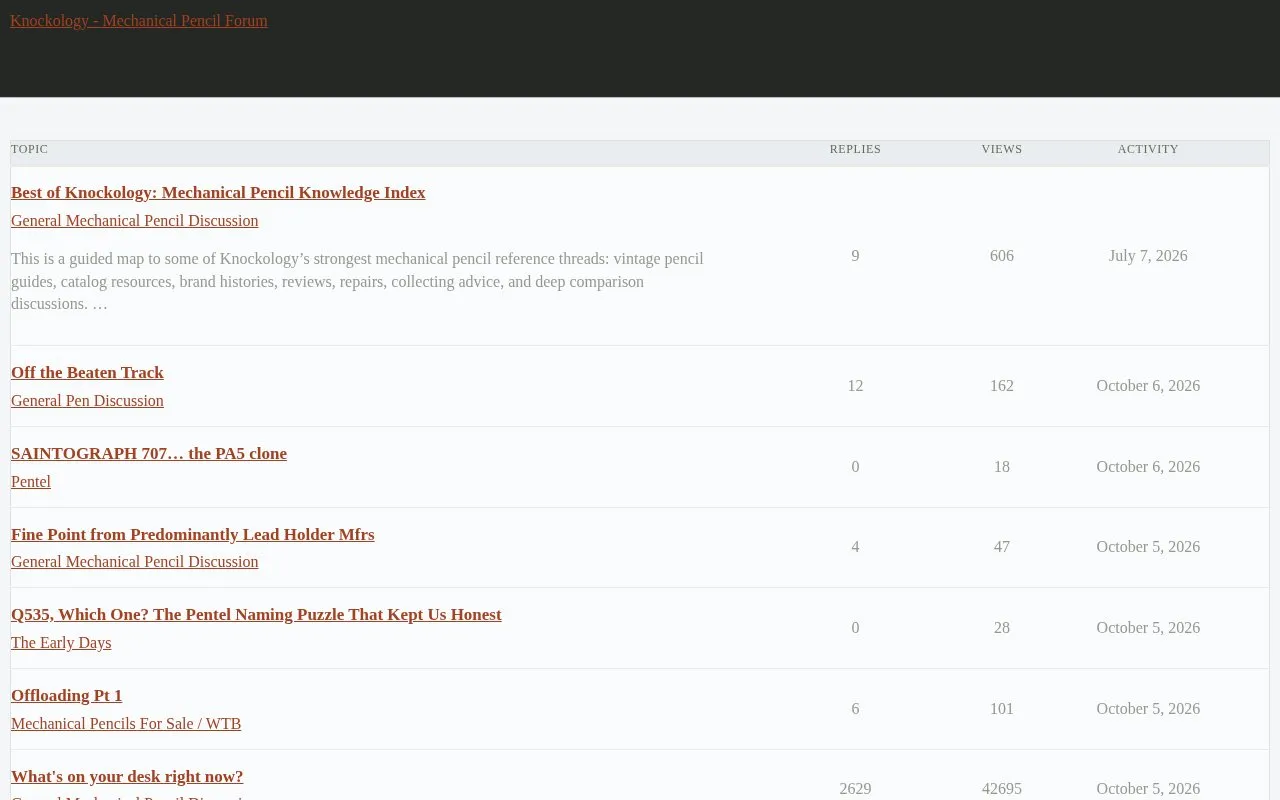Image resolution: width=1280 pixels, height=800 pixels.
Task: Click the 2629 replies count
Action: [855, 789]
